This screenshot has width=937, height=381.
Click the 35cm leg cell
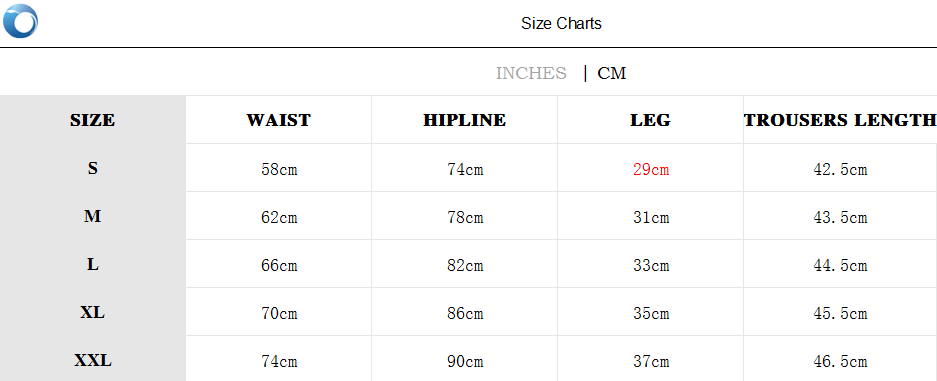(651, 314)
